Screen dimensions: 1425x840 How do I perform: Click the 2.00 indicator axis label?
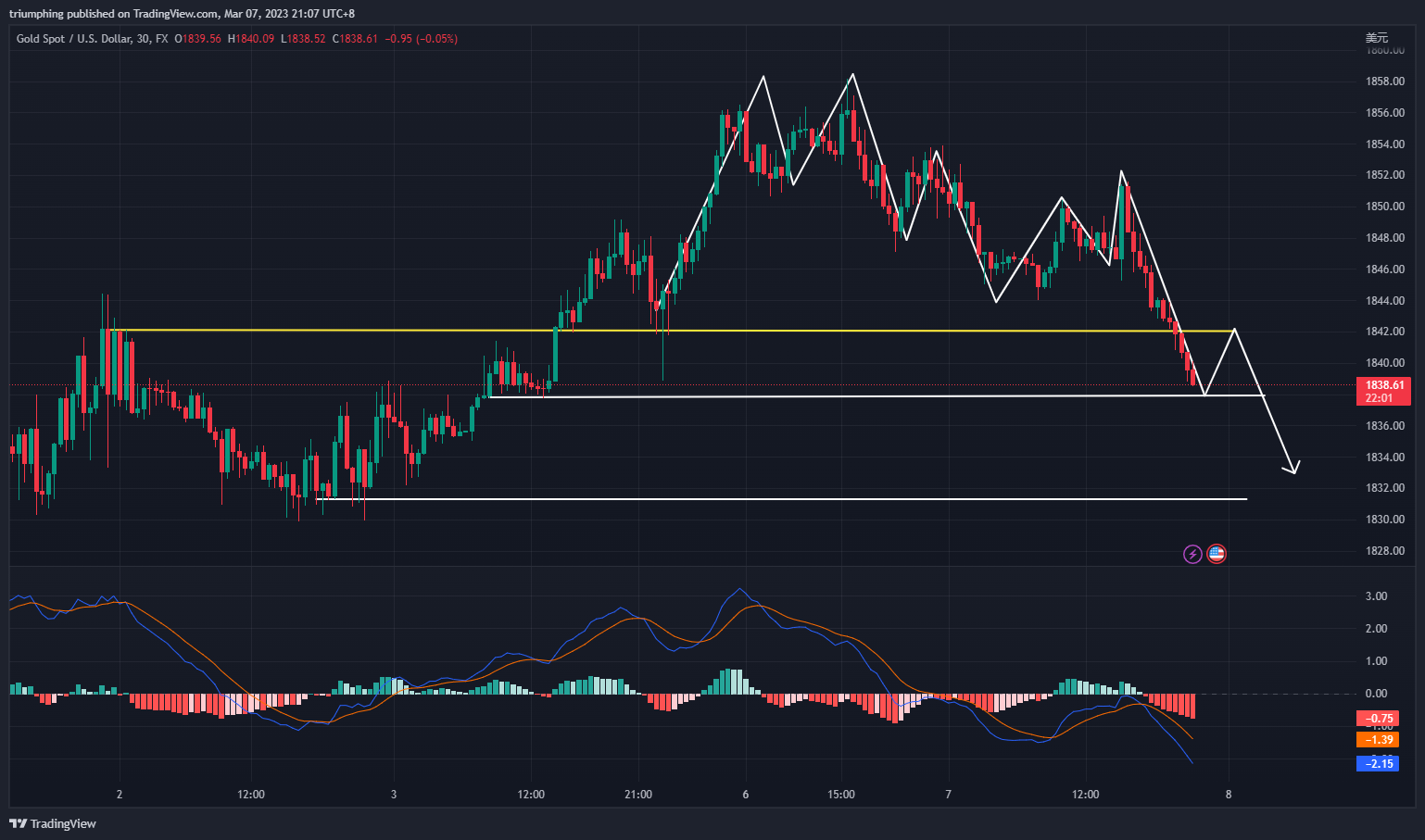[x=1376, y=629]
